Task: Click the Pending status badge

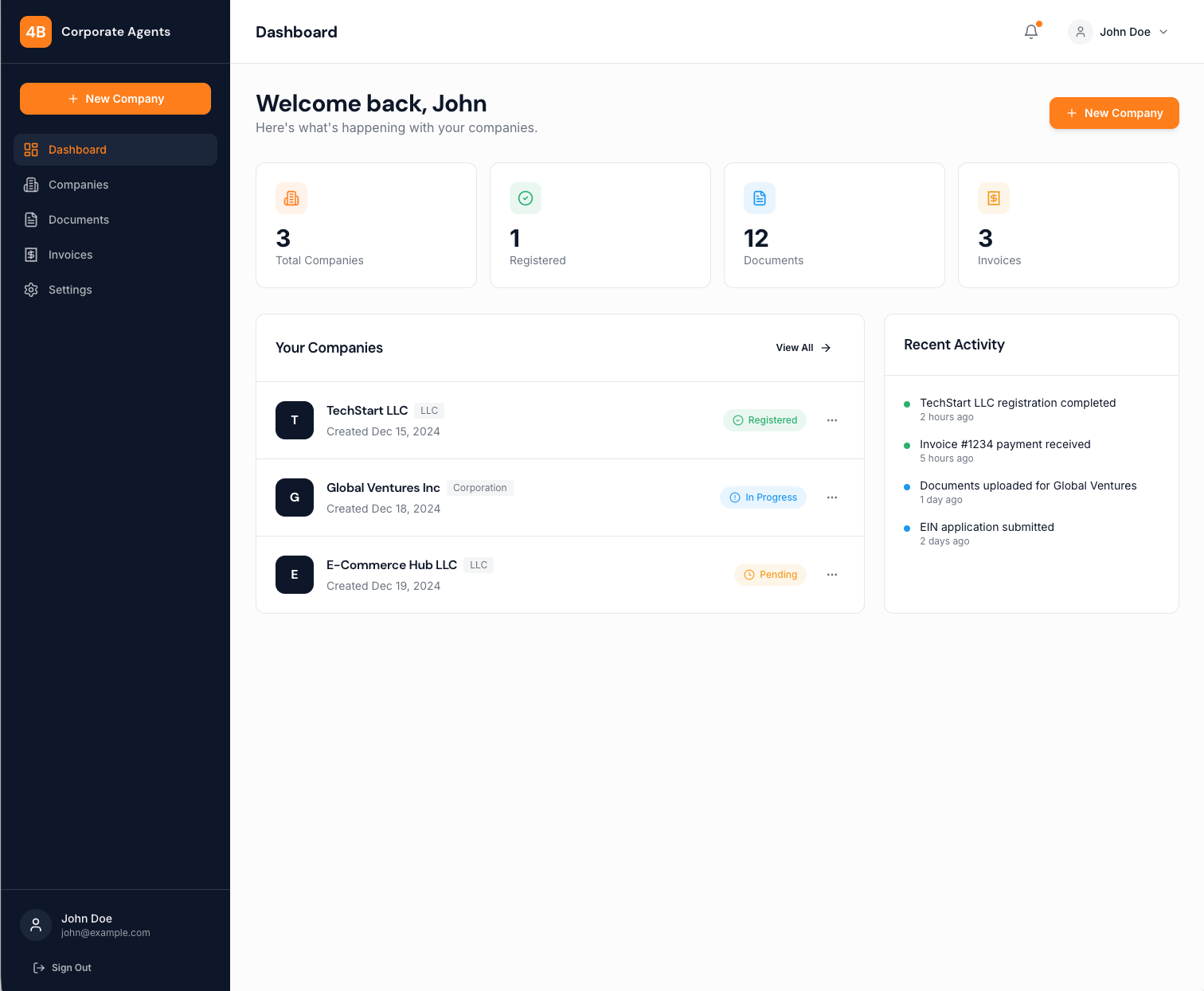Action: [x=770, y=575]
